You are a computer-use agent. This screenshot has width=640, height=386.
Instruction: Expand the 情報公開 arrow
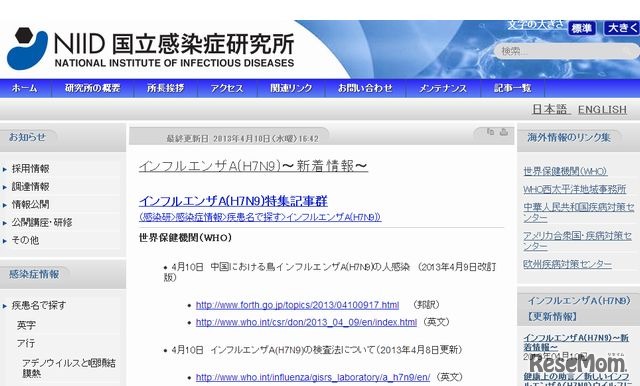point(5,205)
